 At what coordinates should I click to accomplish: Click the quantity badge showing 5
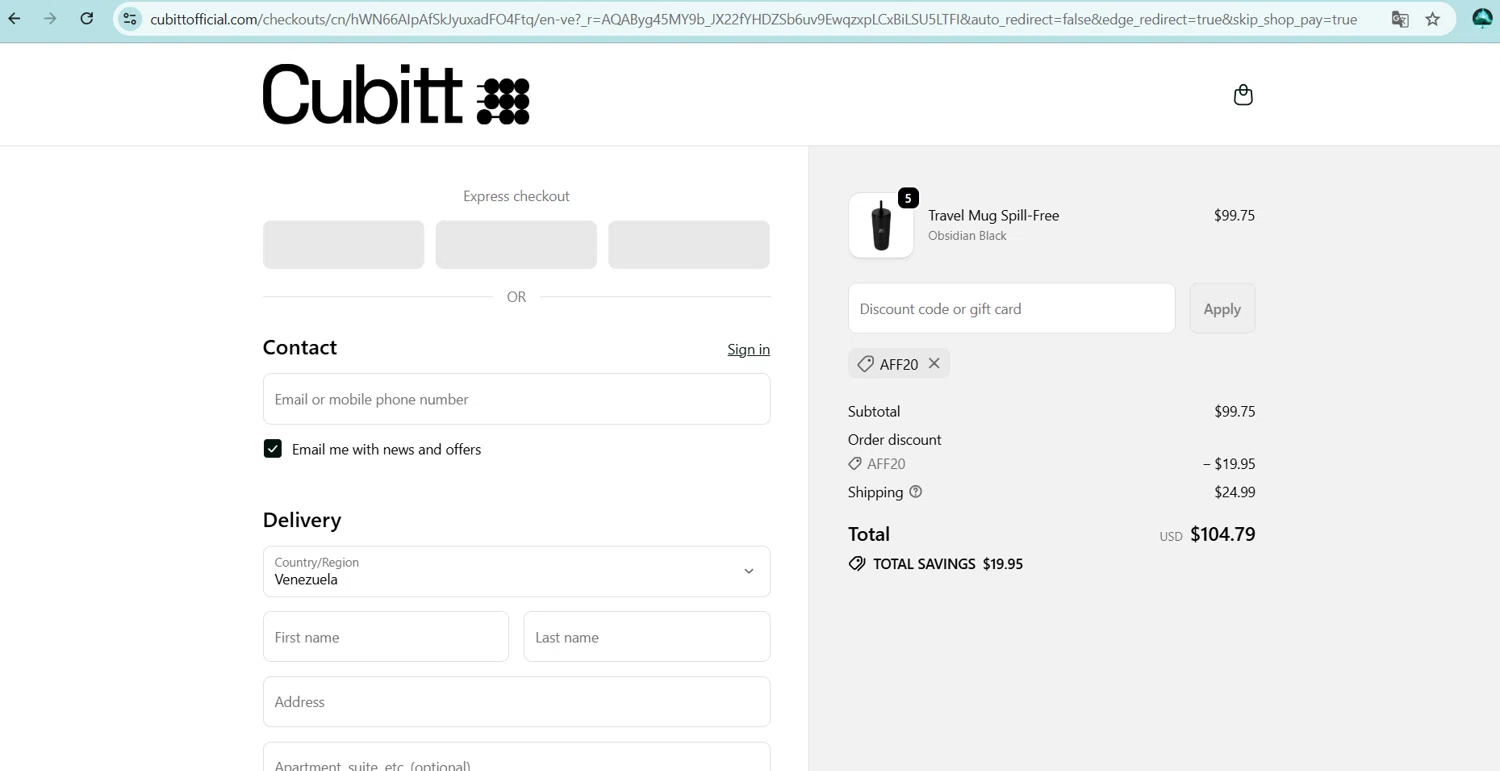(908, 198)
